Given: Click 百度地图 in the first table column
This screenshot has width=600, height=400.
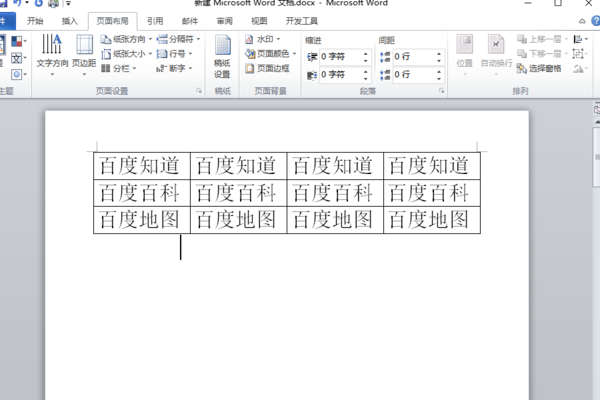Looking at the screenshot, I should 139,220.
